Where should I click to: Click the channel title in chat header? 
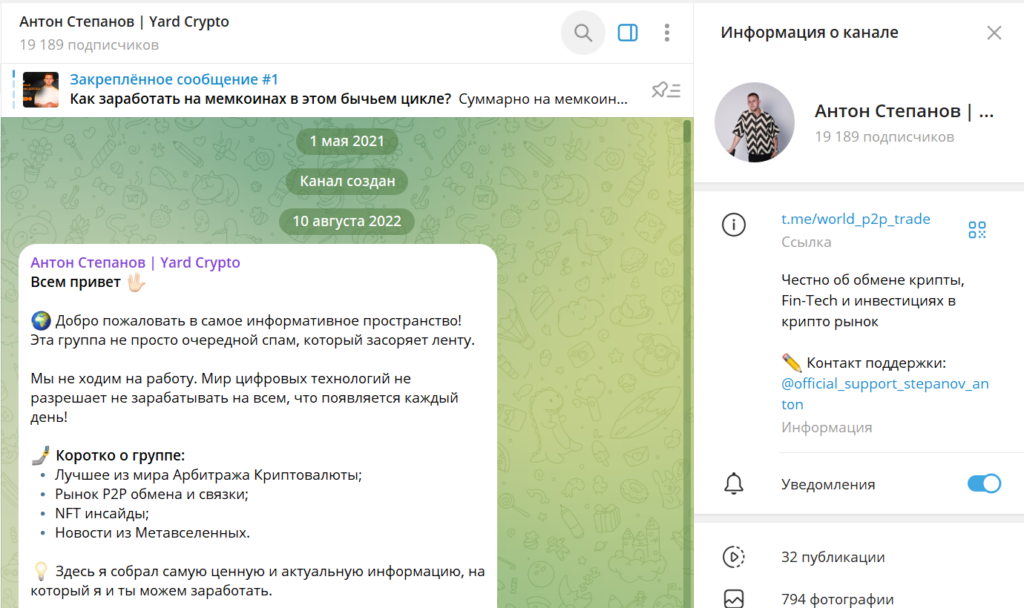pyautogui.click(x=124, y=22)
